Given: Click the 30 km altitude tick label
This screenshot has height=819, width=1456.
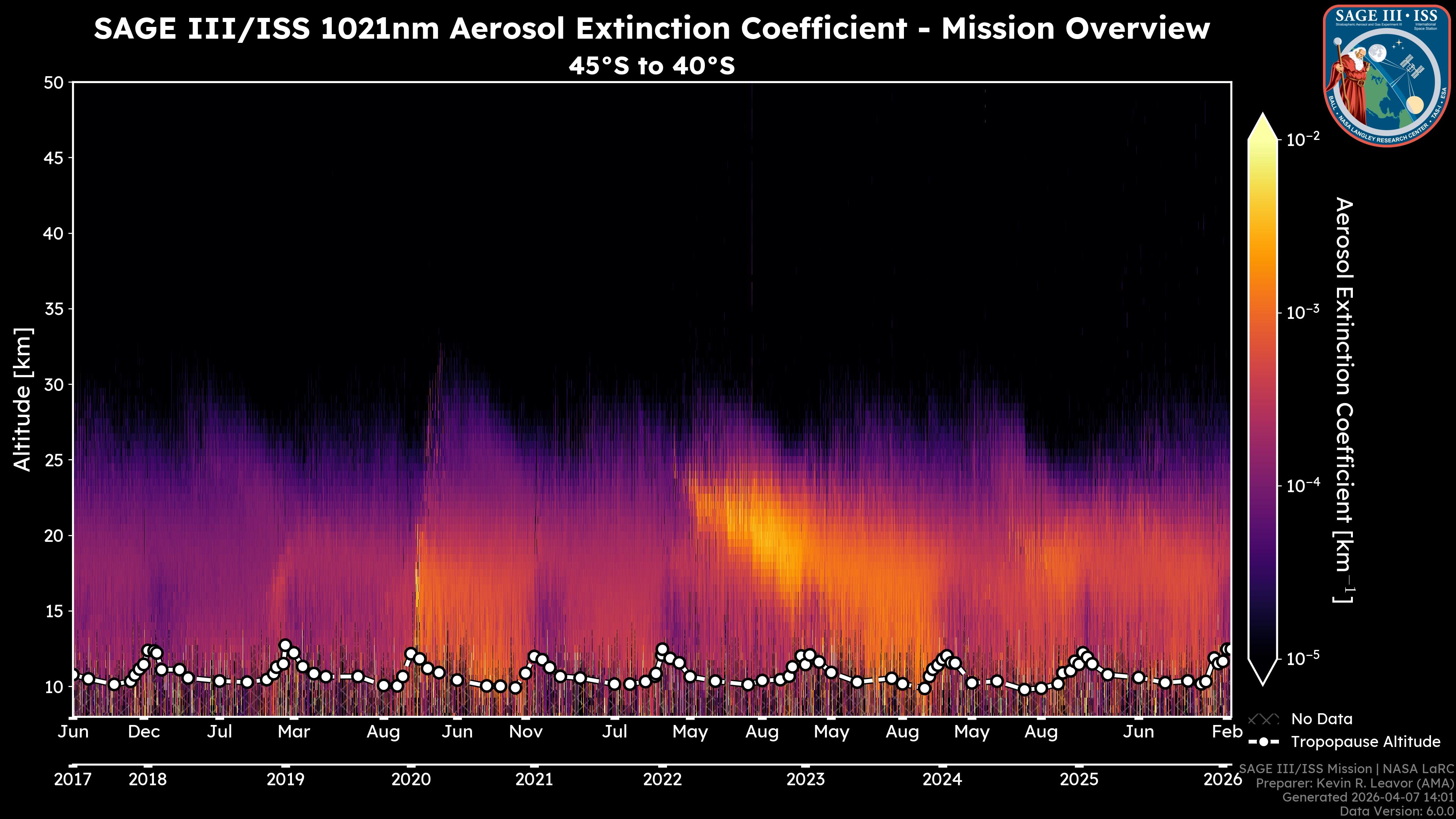Looking at the screenshot, I should click(x=54, y=384).
